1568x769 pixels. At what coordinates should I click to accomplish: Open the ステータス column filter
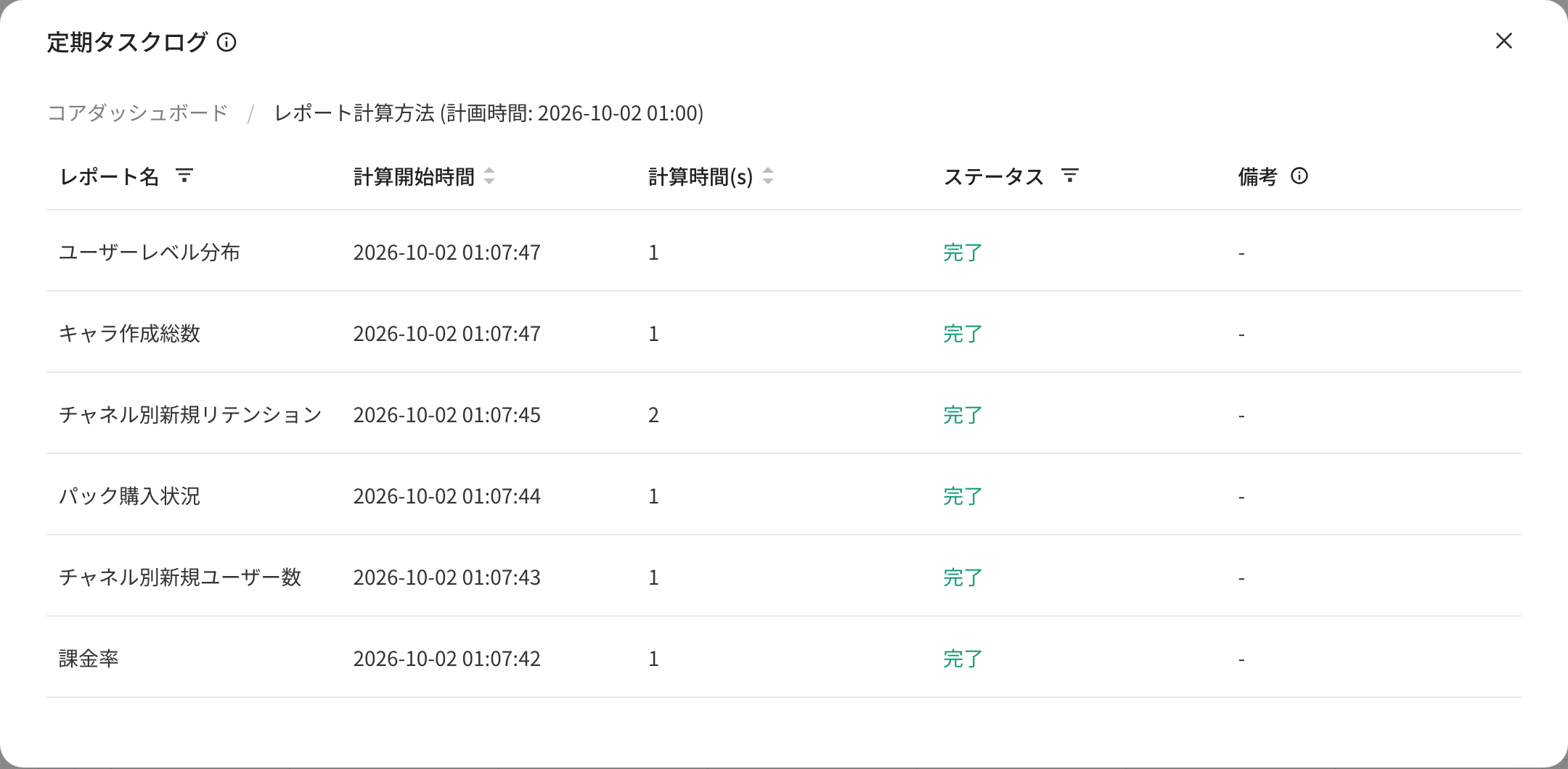pyautogui.click(x=1069, y=176)
